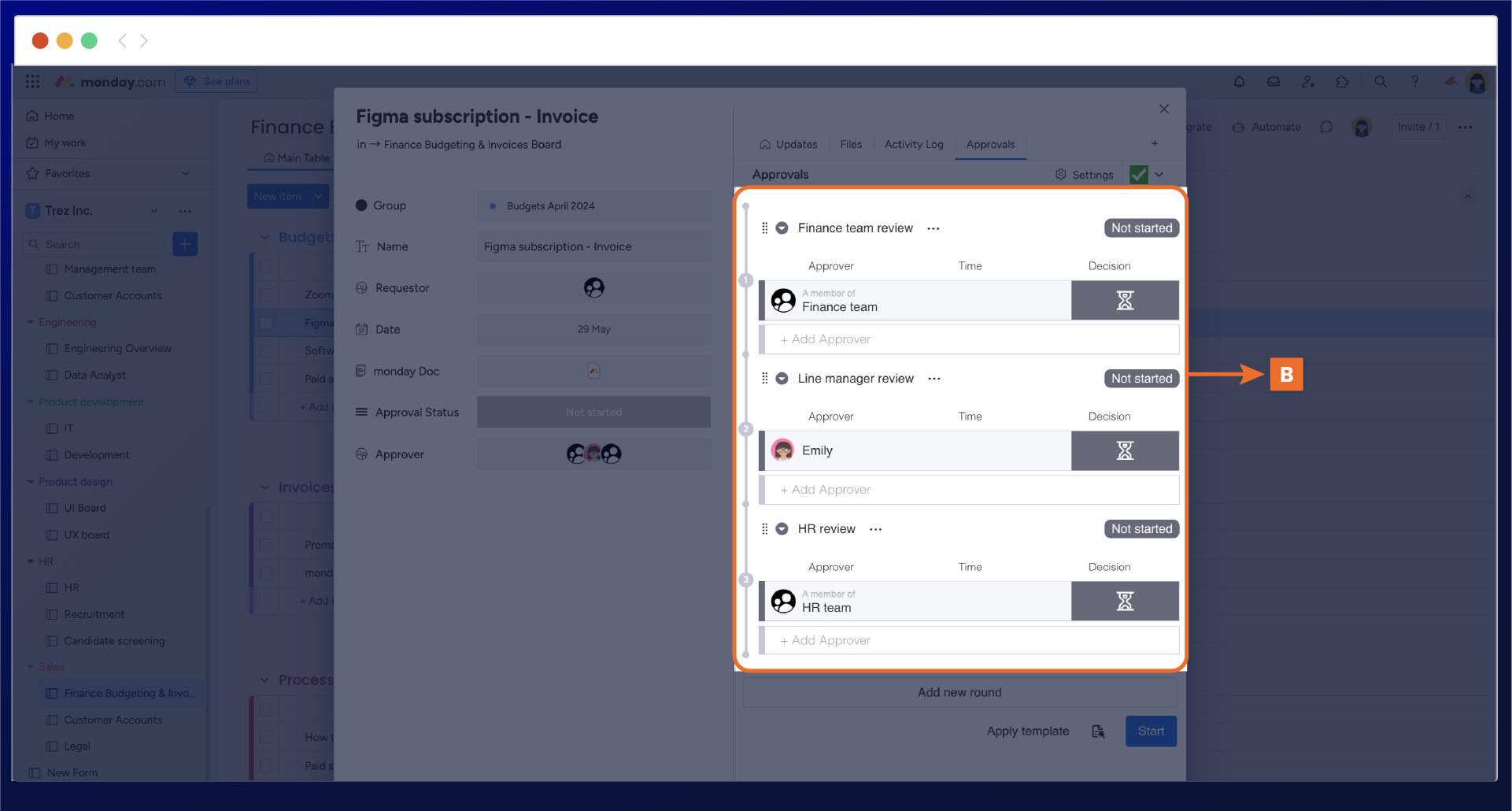Open Approvals Settings gear
This screenshot has width=1512, height=811.
pyautogui.click(x=1085, y=175)
